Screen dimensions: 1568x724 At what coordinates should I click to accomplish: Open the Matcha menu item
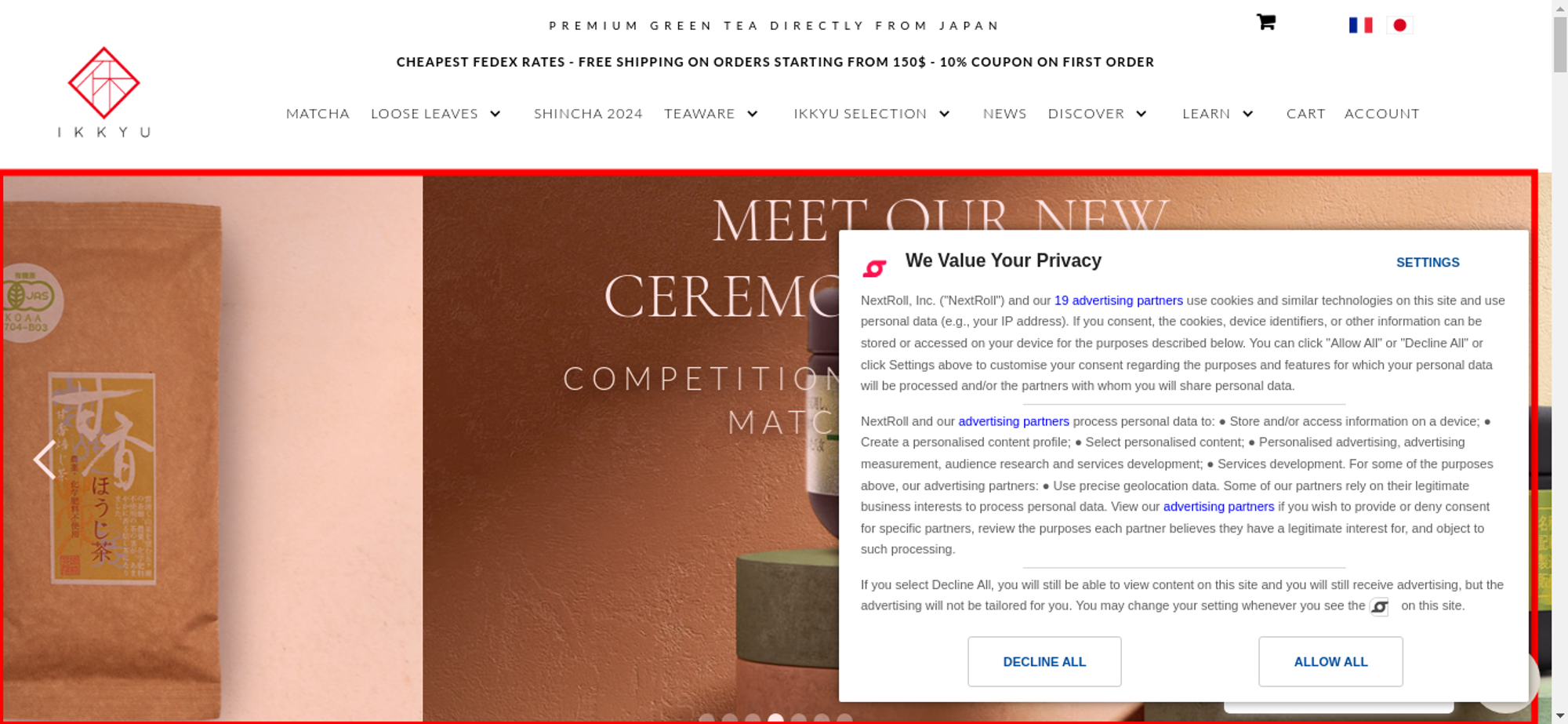point(318,114)
